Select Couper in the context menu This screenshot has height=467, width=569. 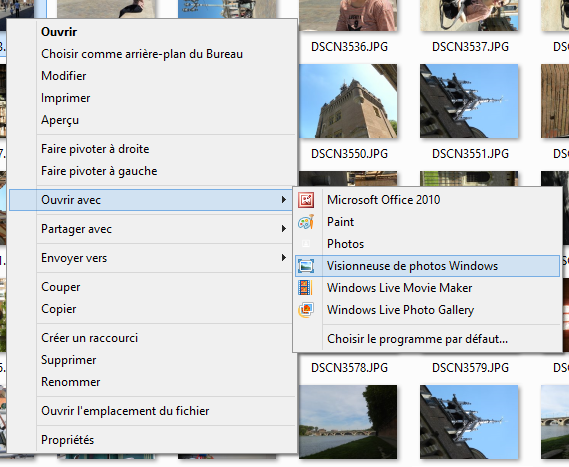click(x=152, y=287)
